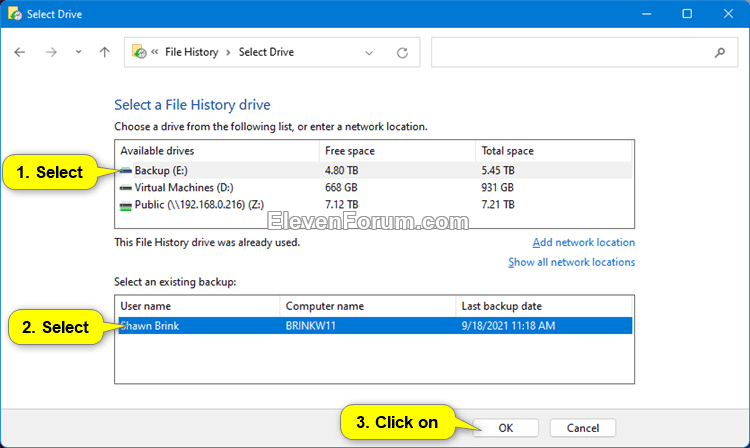This screenshot has height=448, width=750.
Task: Click the 7.21 TB total space value
Action: 498,205
